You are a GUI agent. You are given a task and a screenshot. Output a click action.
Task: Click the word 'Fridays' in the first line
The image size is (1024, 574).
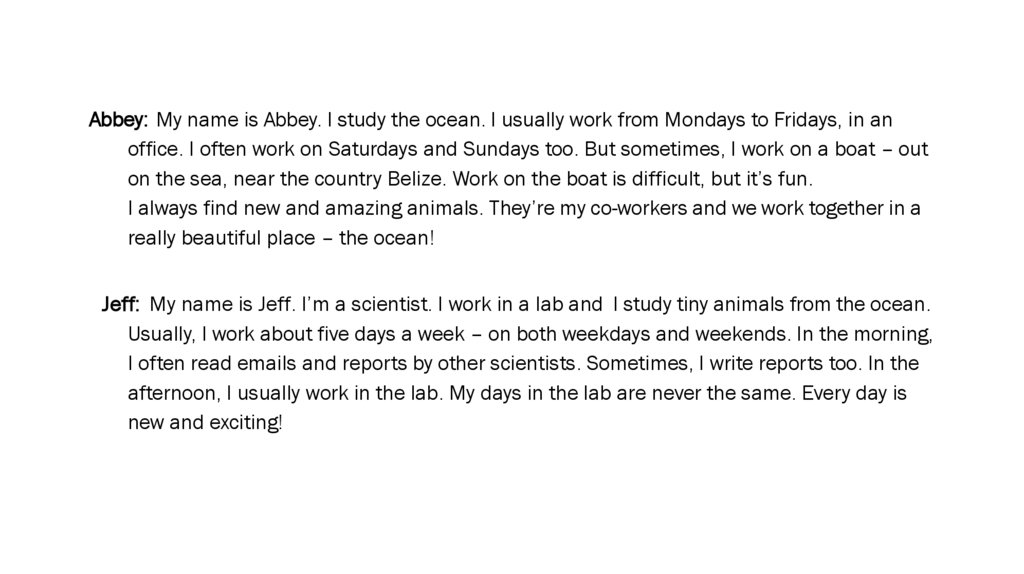(806, 121)
